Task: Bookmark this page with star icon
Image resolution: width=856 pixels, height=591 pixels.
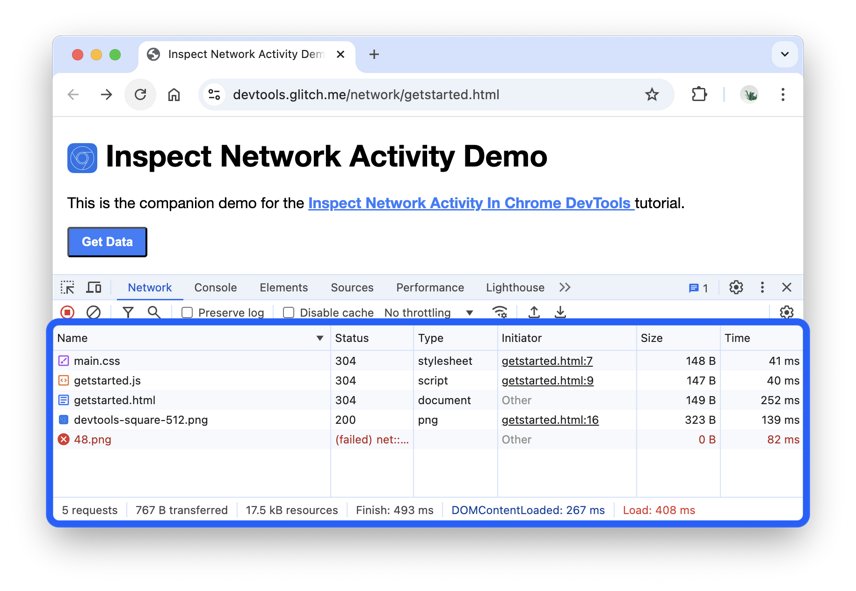Action: click(x=652, y=94)
